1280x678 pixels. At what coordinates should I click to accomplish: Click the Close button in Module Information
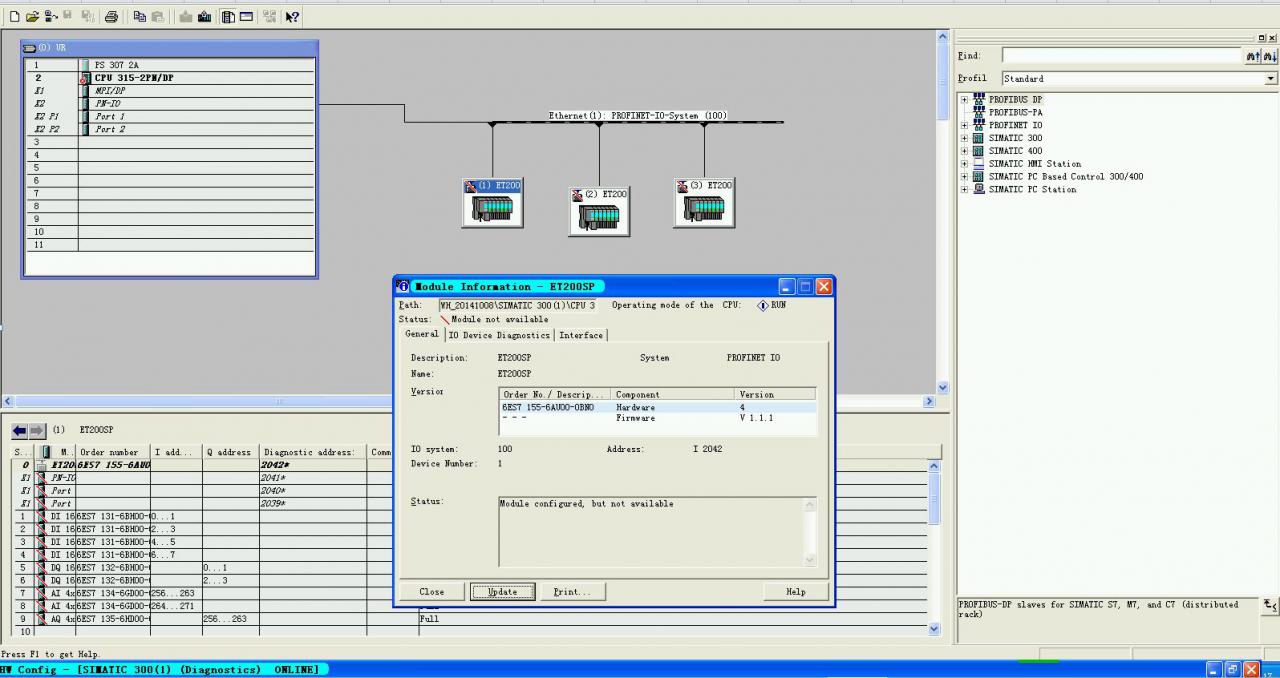tap(432, 592)
